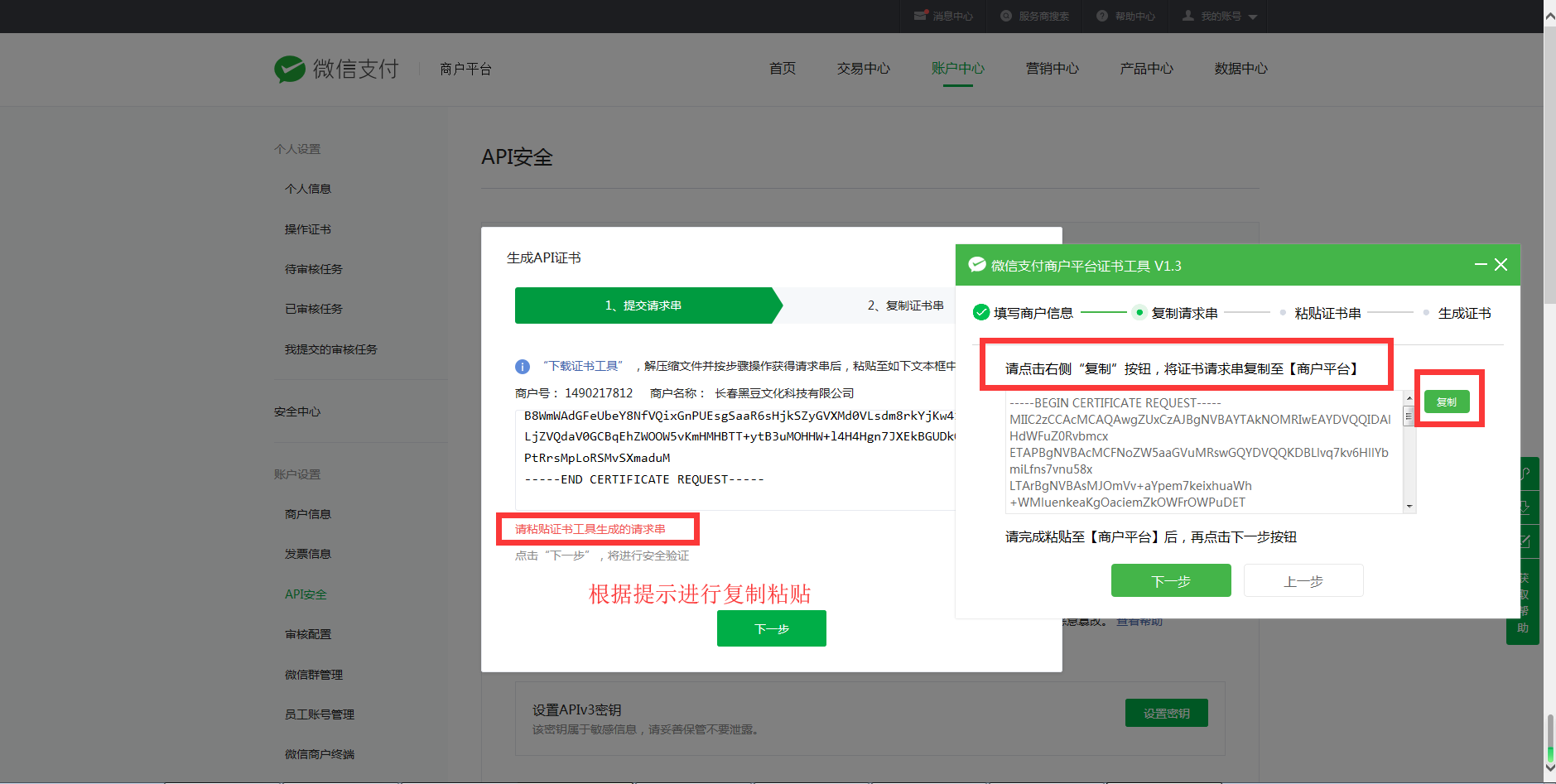Click the download icon on the floating sidebar

pyautogui.click(x=1524, y=507)
